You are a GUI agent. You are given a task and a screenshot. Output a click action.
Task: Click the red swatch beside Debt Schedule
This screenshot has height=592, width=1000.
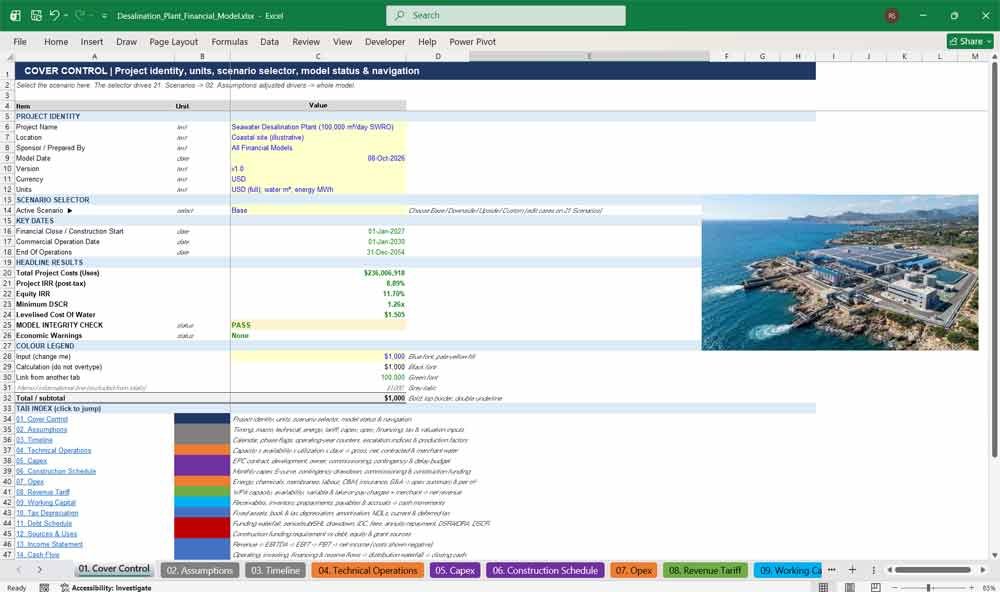pos(202,523)
